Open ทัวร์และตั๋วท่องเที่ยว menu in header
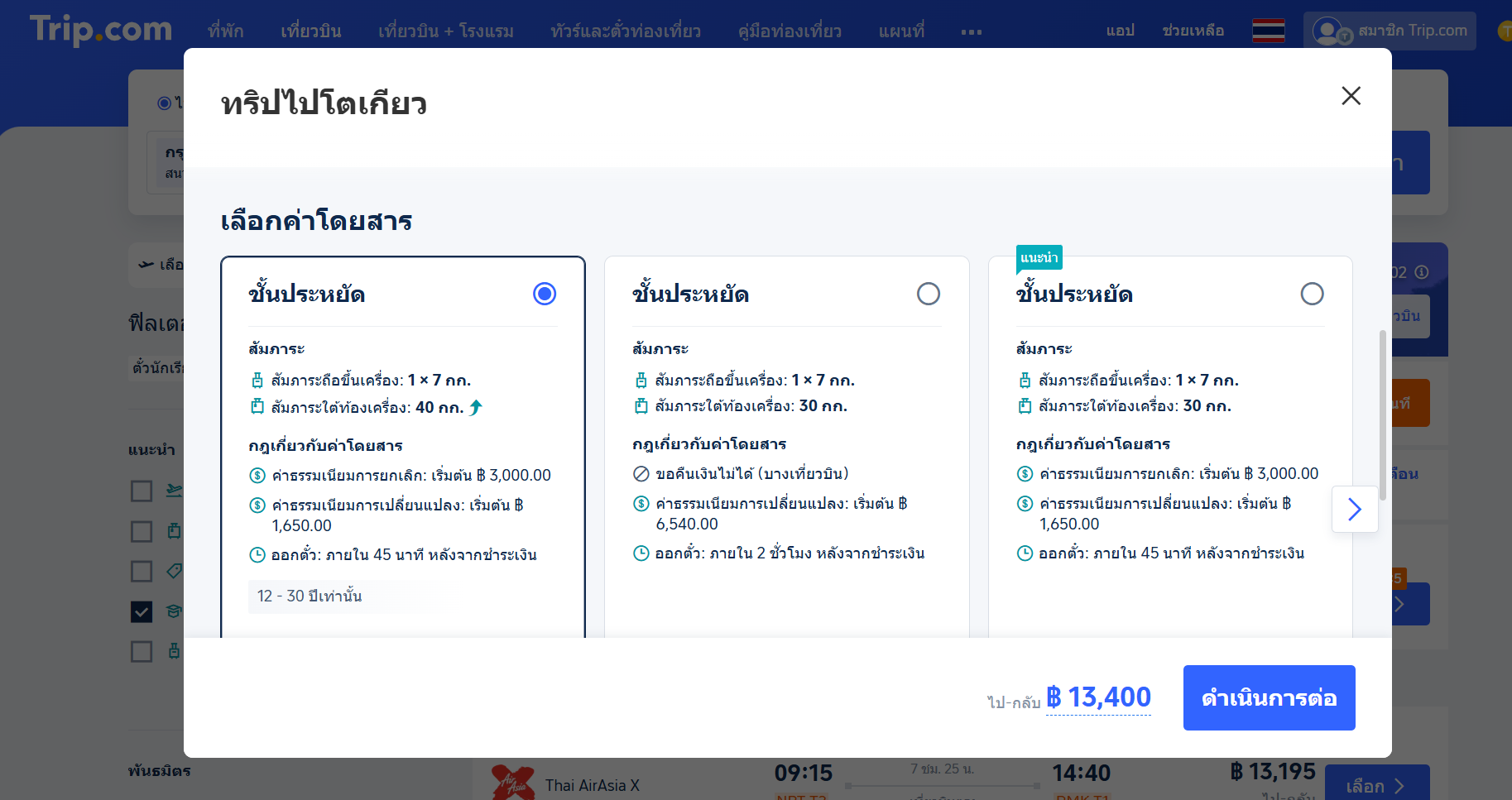The width and height of the screenshot is (1512, 800). click(x=626, y=31)
